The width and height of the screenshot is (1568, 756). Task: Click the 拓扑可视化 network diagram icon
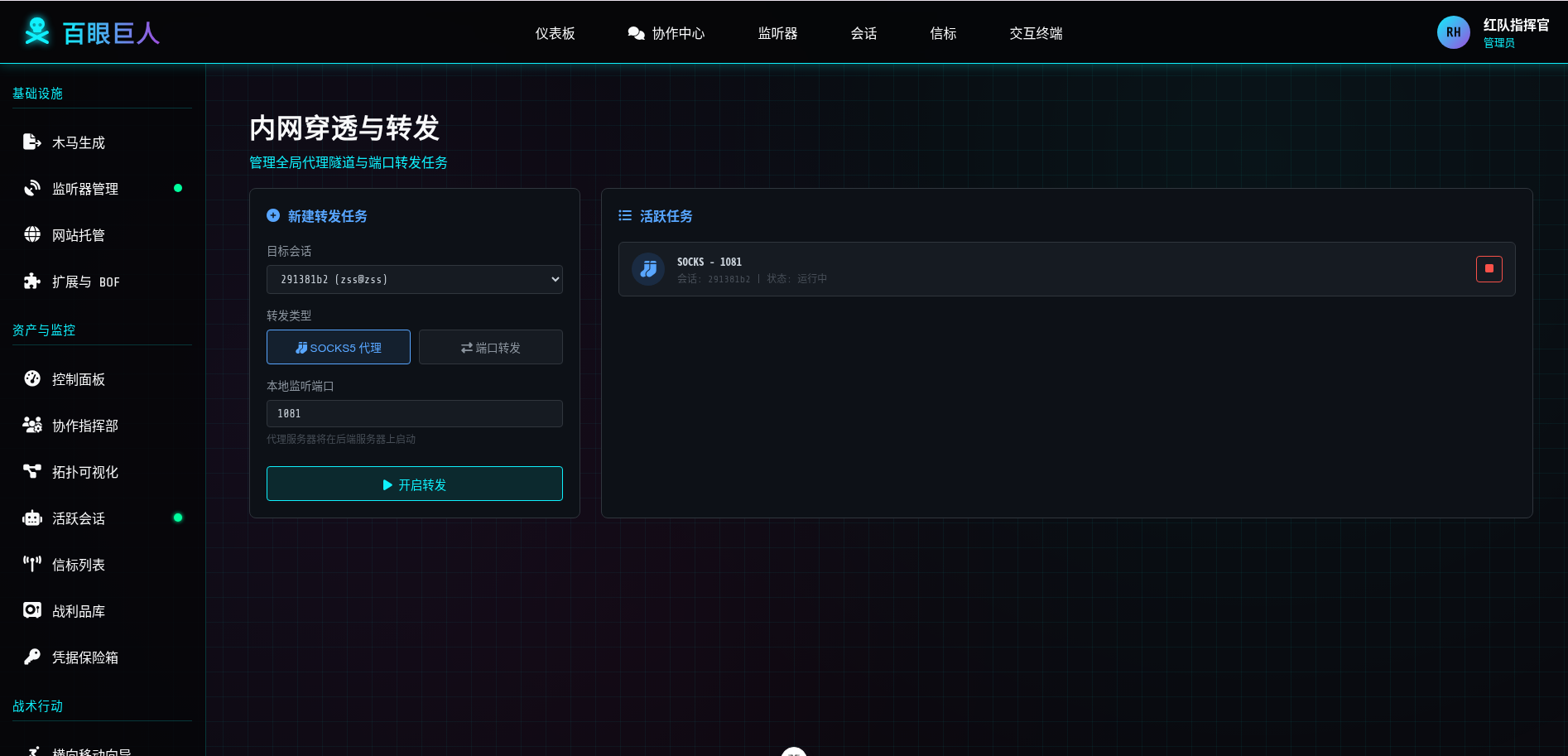pos(31,472)
